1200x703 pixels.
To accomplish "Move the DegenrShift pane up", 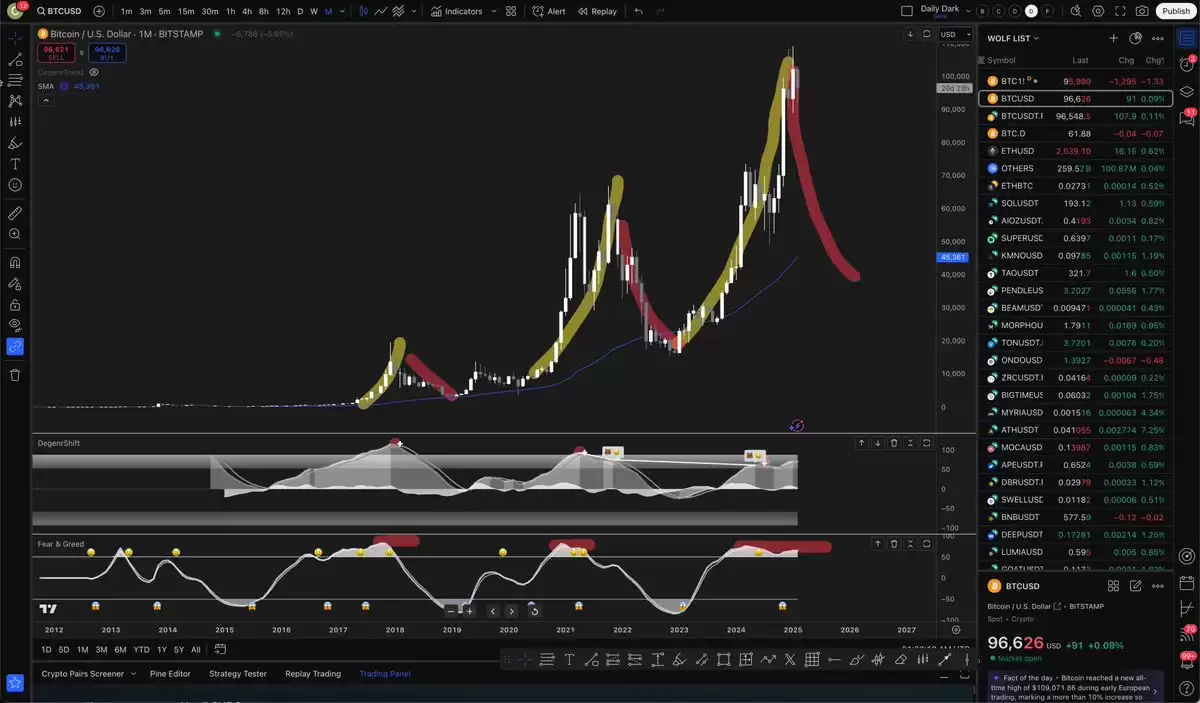I will click(861, 443).
